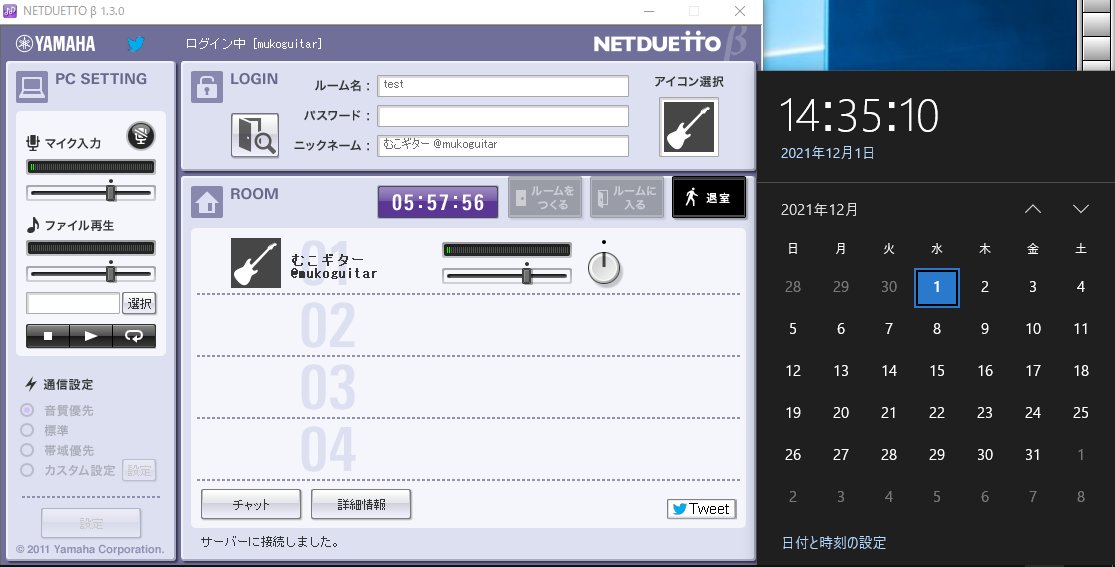
Task: Select December 25 in calendar
Action: (x=1081, y=413)
